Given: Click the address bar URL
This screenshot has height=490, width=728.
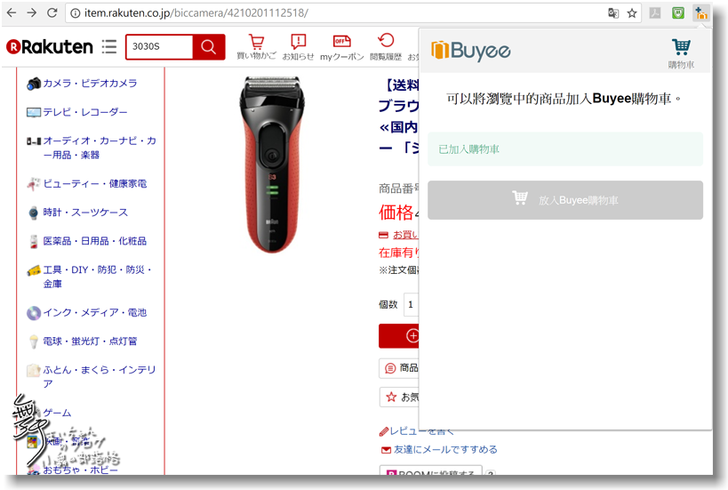Looking at the screenshot, I should coord(196,13).
